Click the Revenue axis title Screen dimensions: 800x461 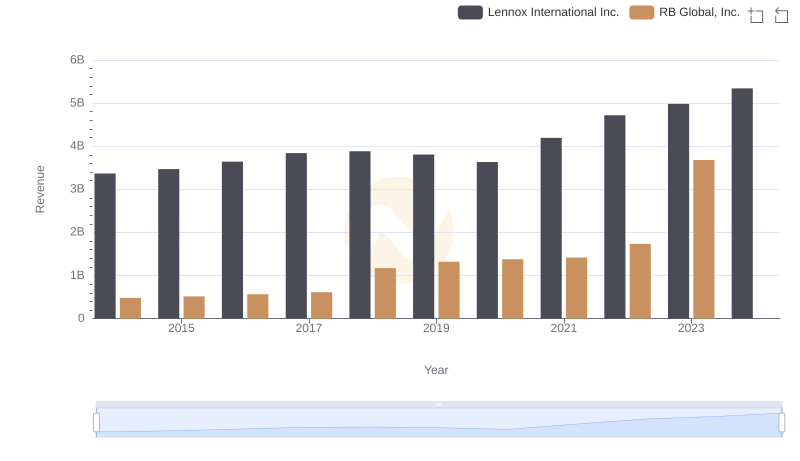(40, 189)
